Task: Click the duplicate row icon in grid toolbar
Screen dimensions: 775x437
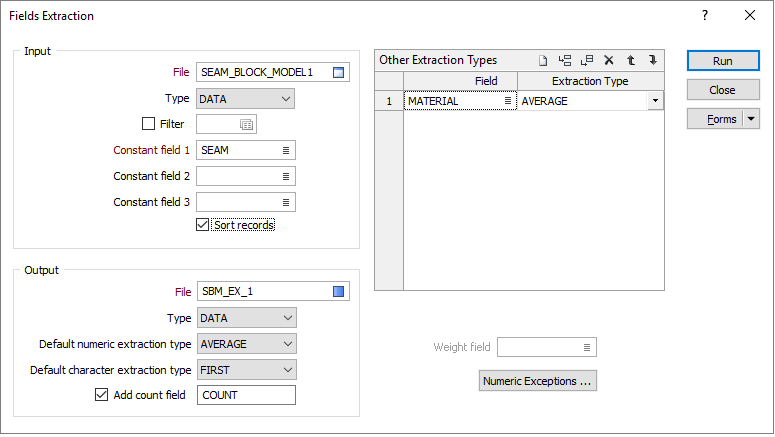Action: pos(587,60)
